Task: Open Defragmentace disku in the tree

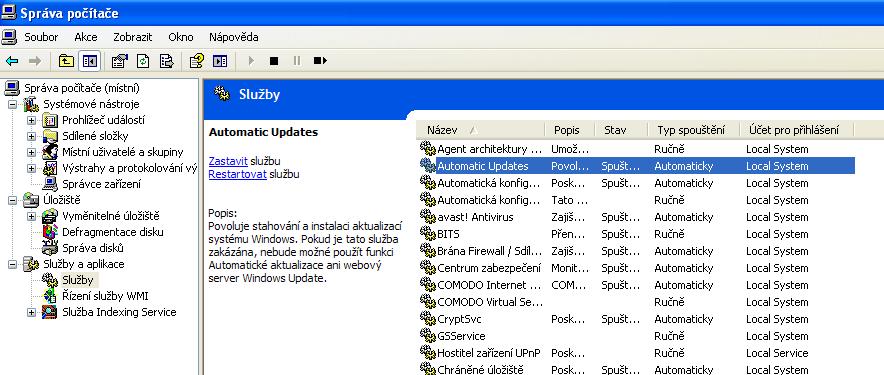Action: [x=113, y=232]
